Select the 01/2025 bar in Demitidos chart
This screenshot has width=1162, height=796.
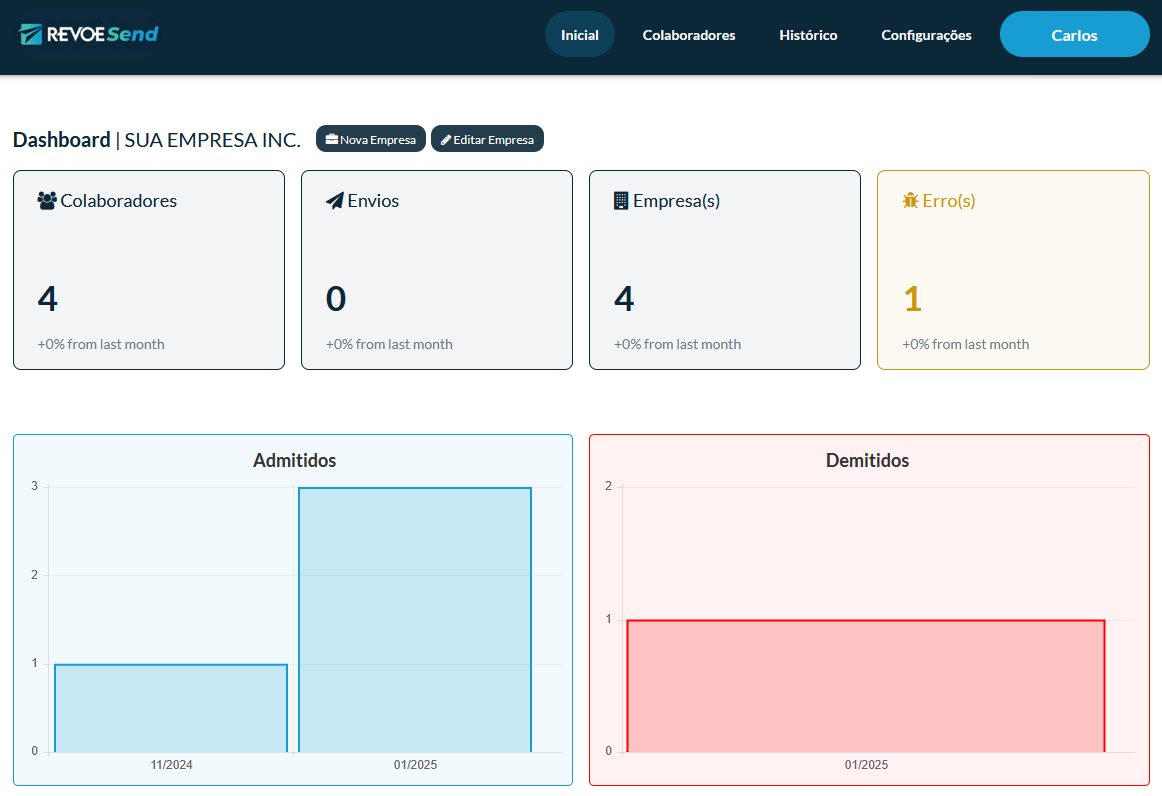tap(866, 686)
